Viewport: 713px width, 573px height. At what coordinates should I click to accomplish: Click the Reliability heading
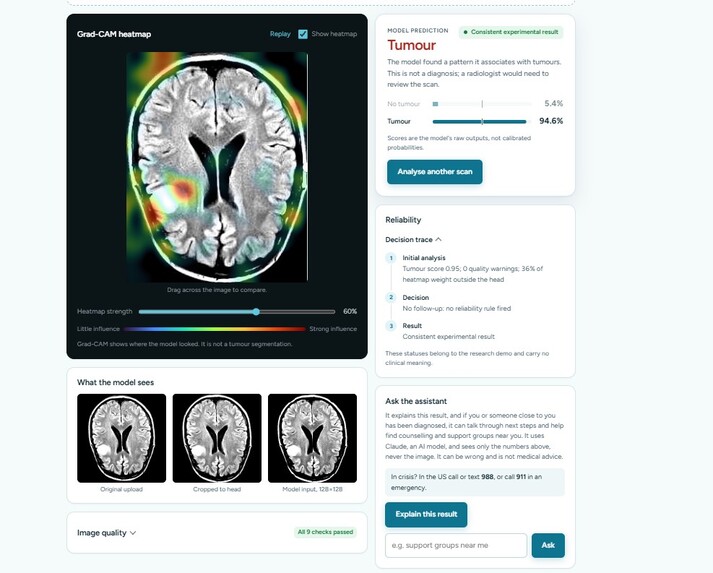(403, 220)
